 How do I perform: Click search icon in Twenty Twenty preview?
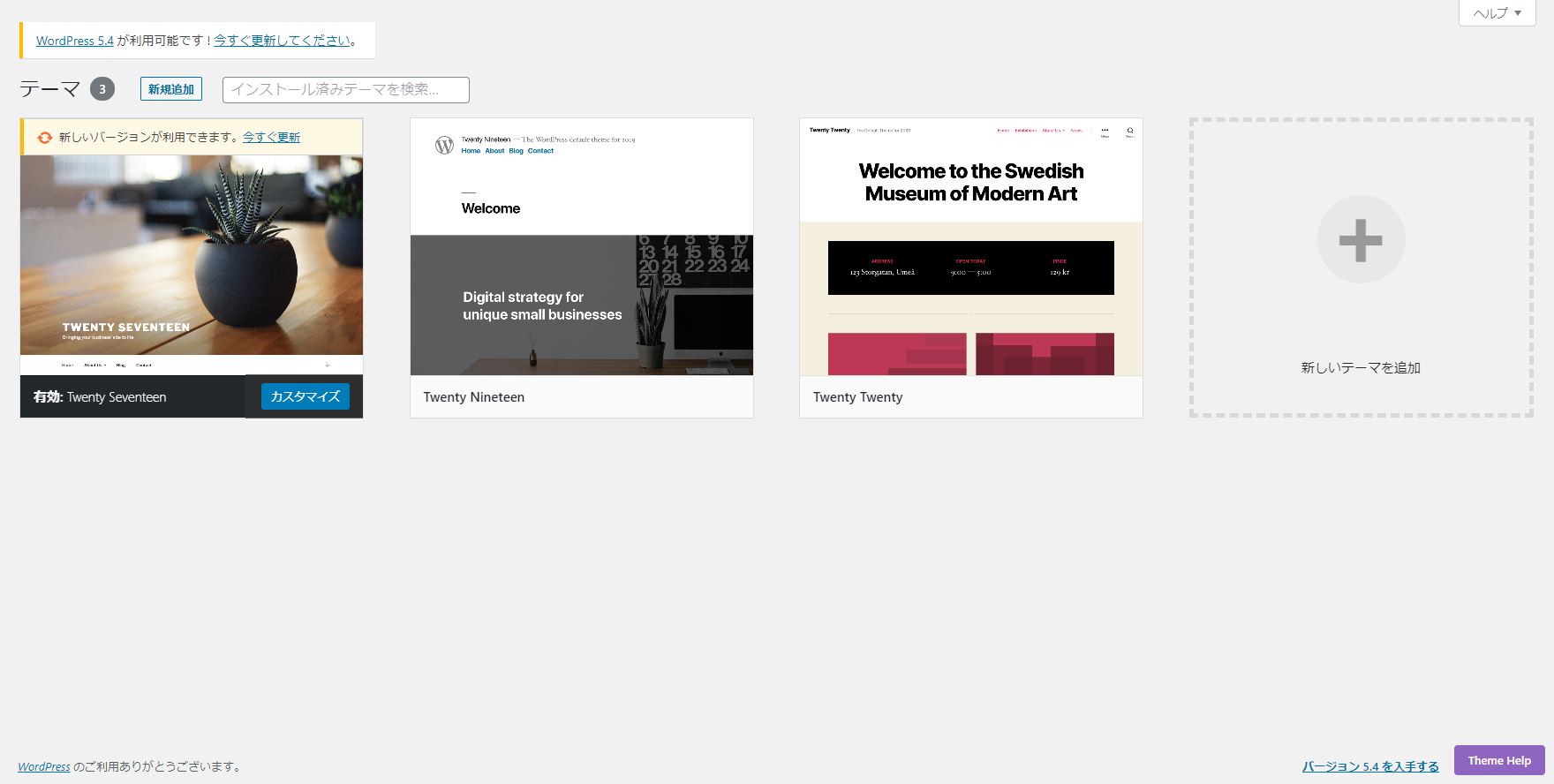point(1129,131)
